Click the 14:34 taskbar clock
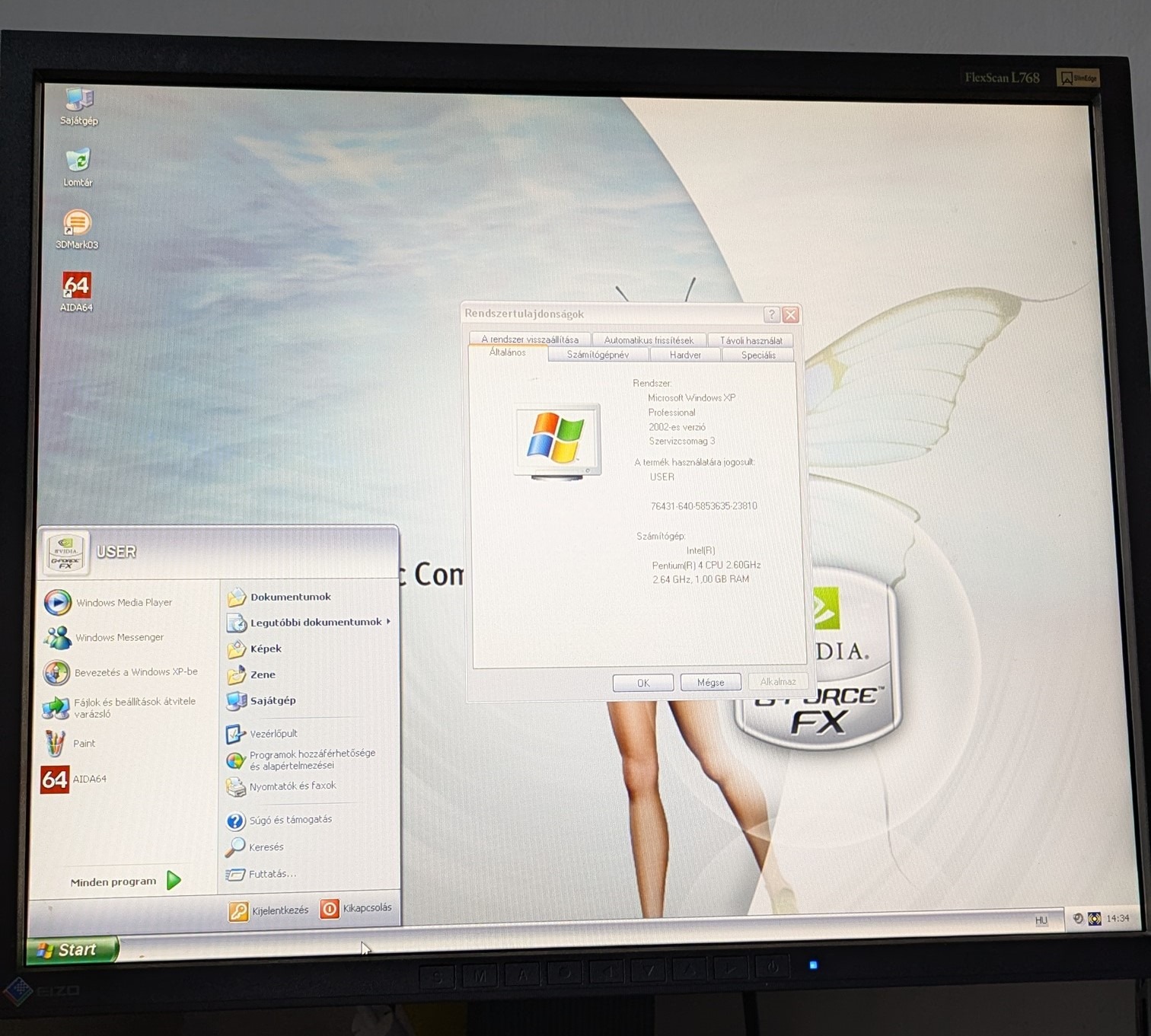 coord(1118,918)
